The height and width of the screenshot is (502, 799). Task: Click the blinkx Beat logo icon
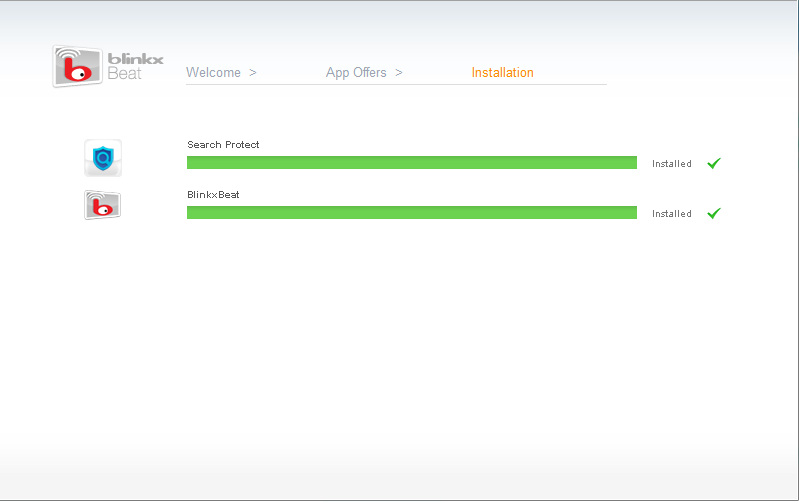[x=77, y=66]
